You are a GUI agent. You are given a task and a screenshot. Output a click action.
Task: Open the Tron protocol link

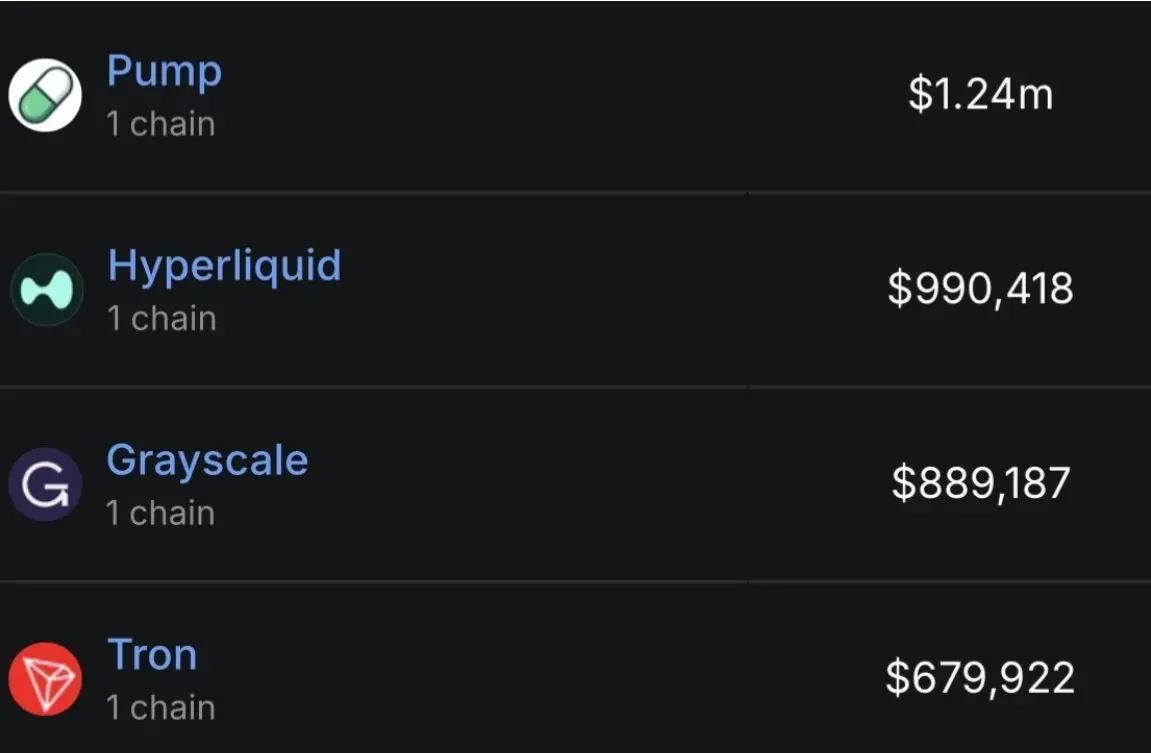[x=152, y=655]
